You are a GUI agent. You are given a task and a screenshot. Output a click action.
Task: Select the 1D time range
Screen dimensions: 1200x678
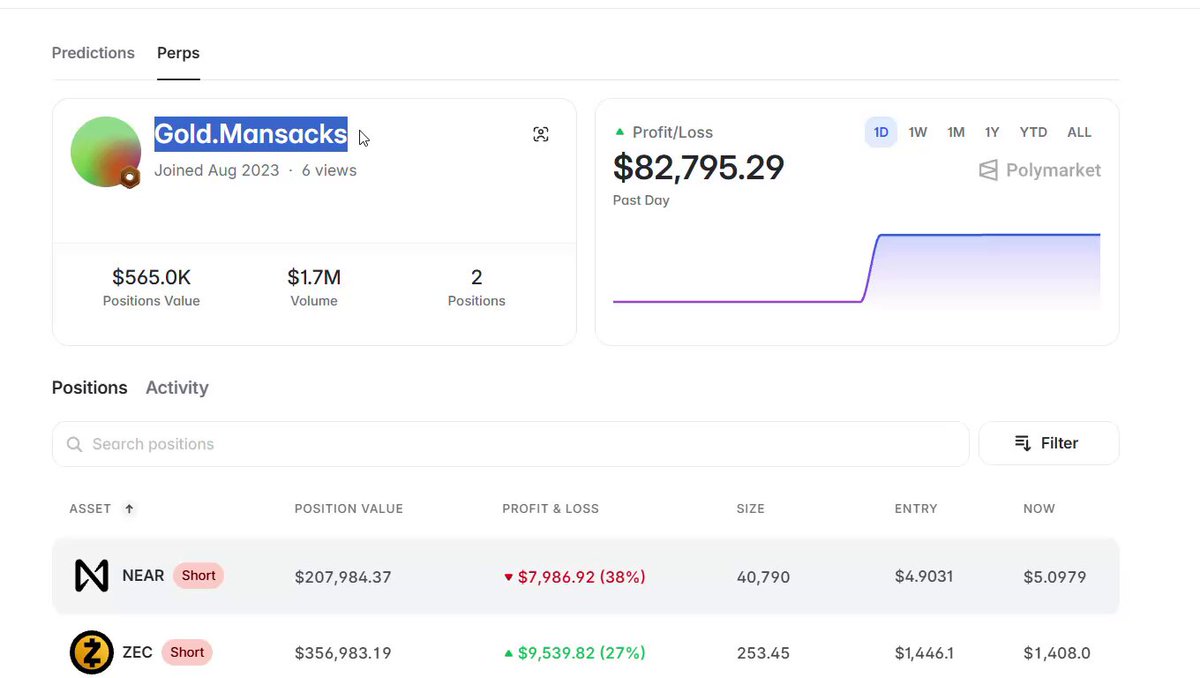tap(881, 132)
